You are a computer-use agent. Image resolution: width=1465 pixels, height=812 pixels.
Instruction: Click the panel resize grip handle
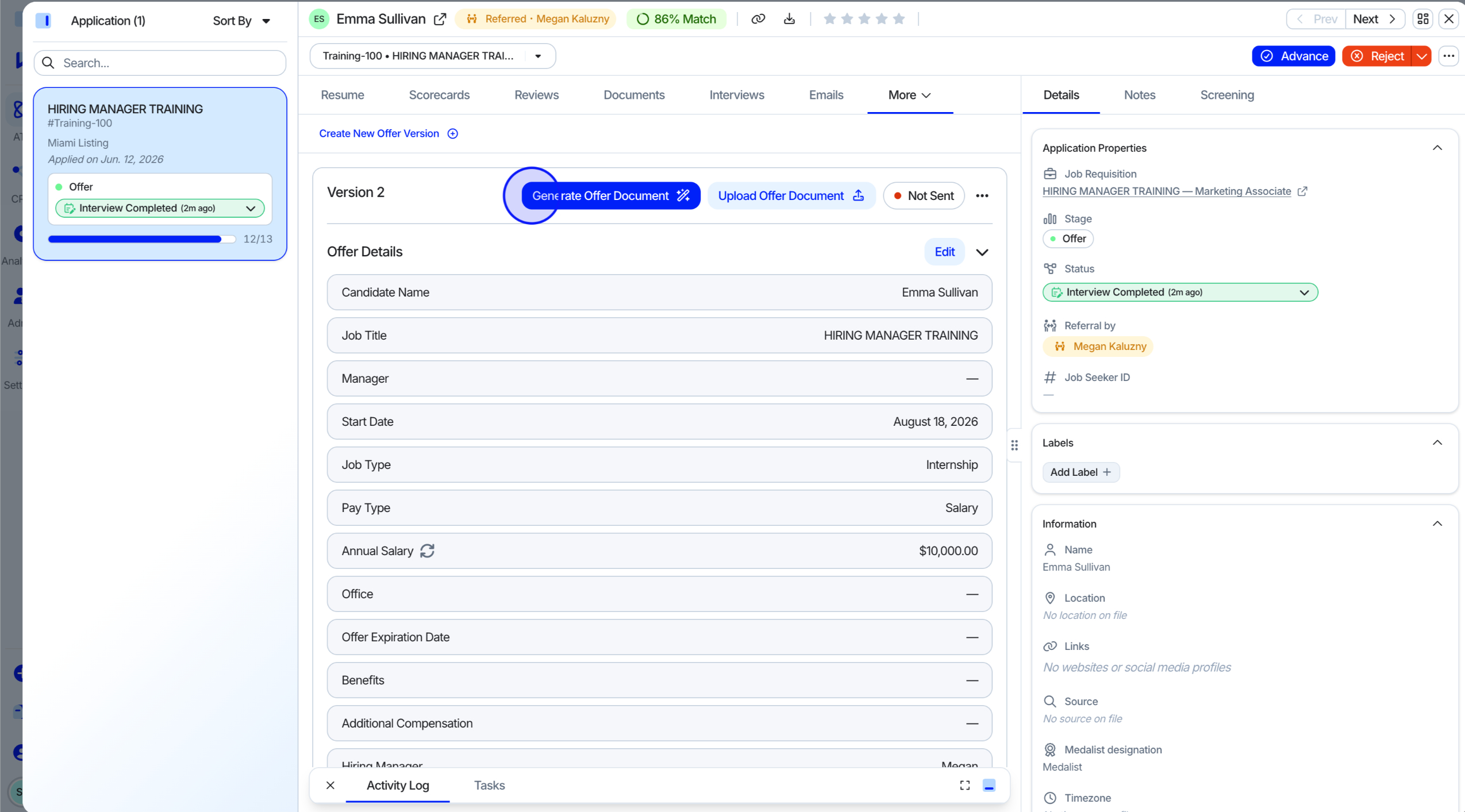coord(1014,445)
